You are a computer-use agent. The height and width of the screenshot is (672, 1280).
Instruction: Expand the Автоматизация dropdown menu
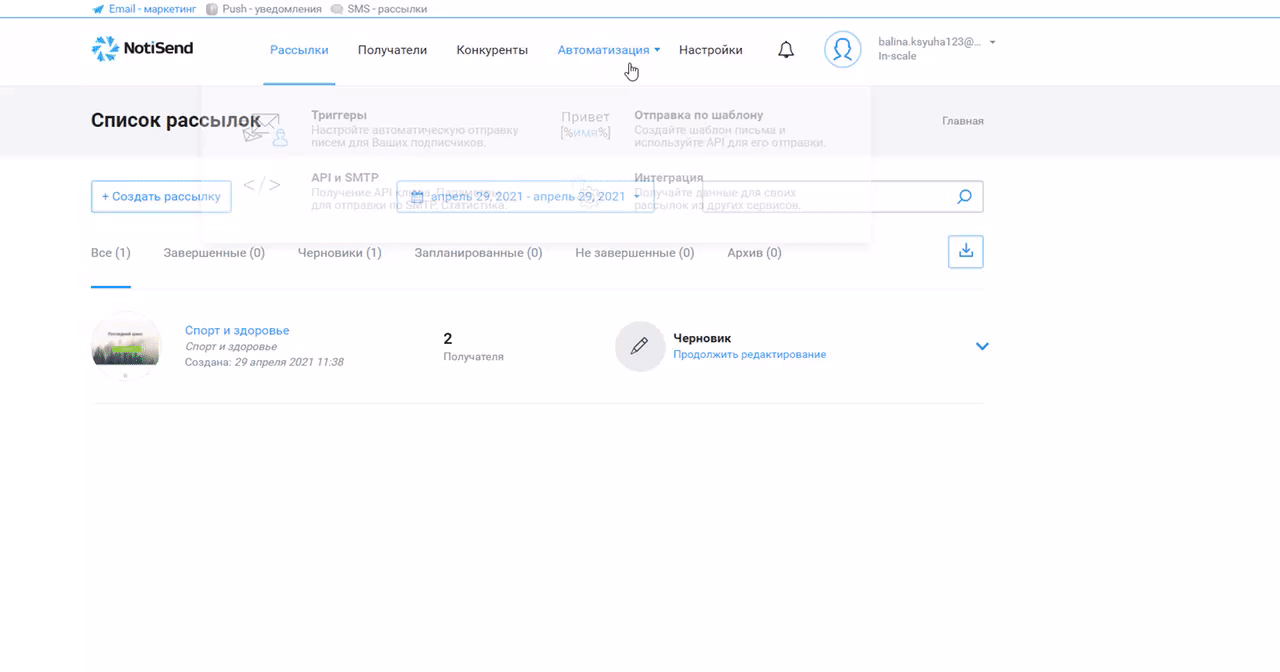pos(609,50)
